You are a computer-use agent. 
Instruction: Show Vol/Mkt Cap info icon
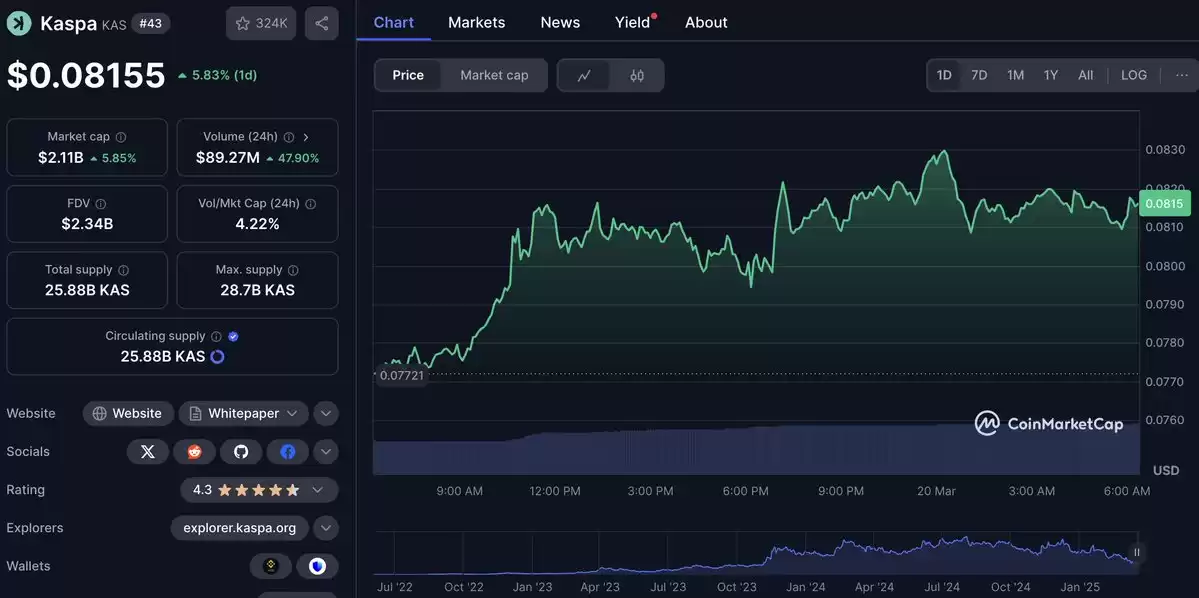pos(310,203)
